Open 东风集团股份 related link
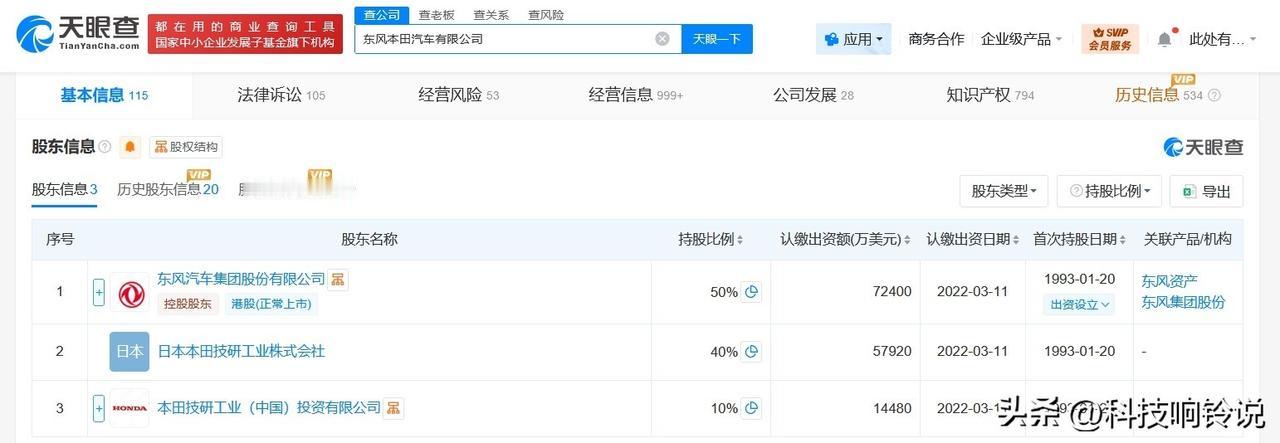The width and height of the screenshot is (1280, 443). click(x=1183, y=302)
